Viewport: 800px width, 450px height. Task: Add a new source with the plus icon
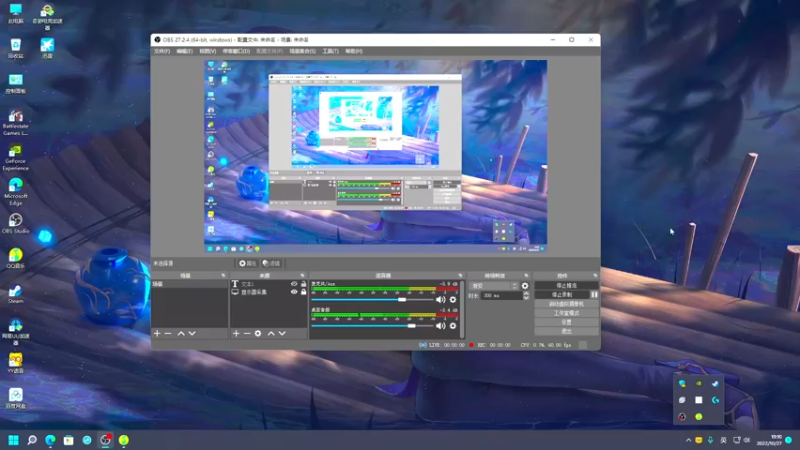[236, 333]
